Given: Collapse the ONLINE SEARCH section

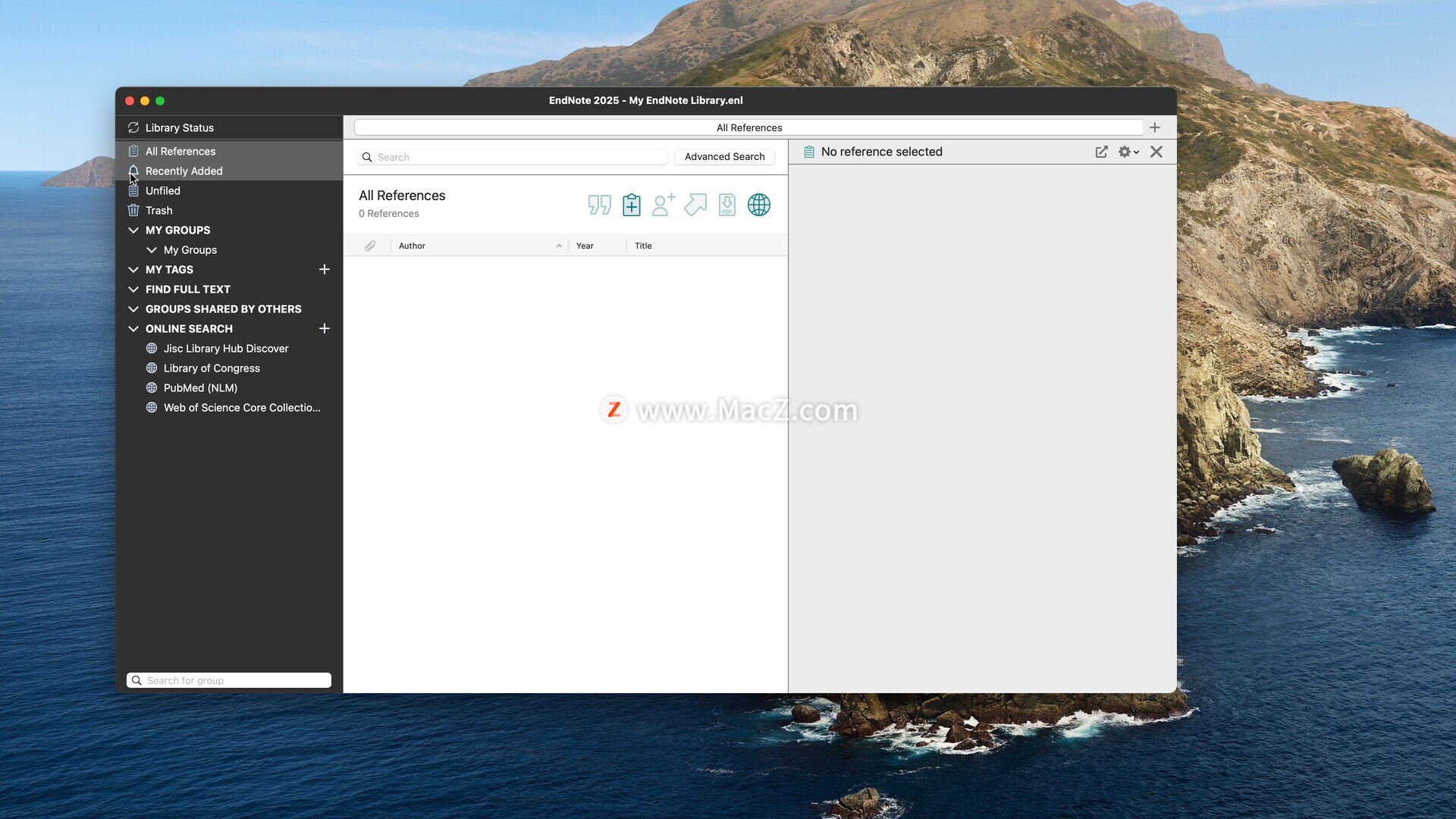Looking at the screenshot, I should click(x=133, y=328).
